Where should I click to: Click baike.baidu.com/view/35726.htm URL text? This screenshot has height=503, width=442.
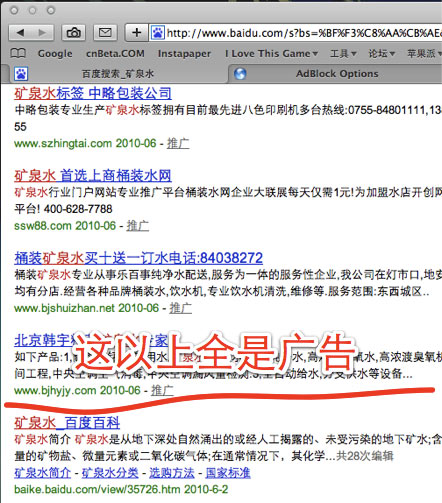tap(97, 489)
